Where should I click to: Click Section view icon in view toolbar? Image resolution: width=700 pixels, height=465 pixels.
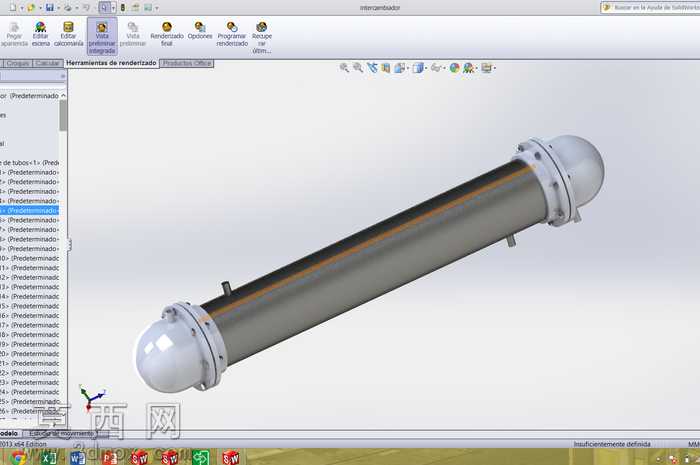point(386,68)
